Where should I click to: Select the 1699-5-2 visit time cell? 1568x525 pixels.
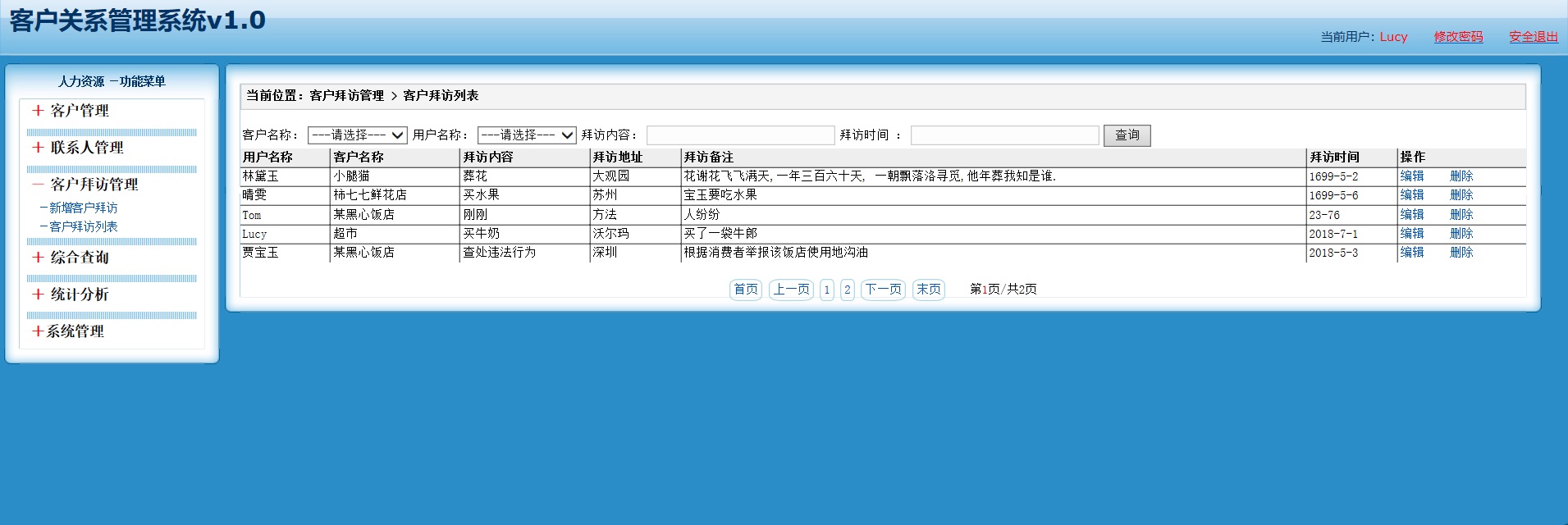1333,176
